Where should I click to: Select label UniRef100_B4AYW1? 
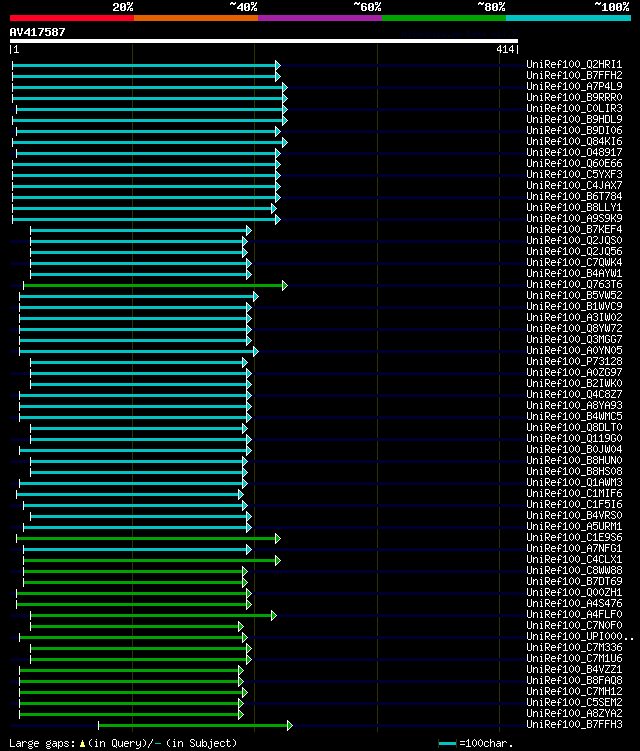pos(574,273)
